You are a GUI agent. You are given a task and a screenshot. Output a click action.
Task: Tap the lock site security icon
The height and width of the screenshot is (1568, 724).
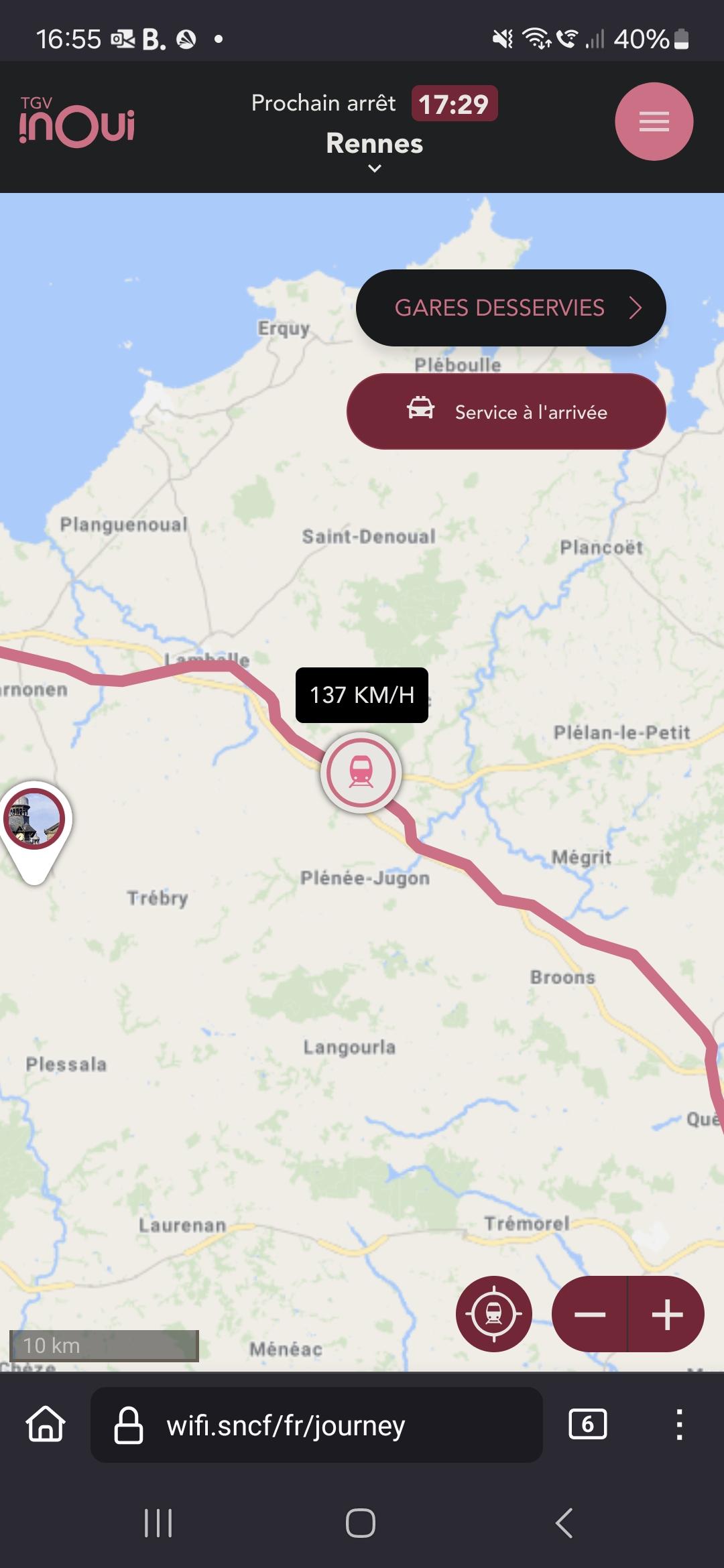click(x=128, y=1425)
